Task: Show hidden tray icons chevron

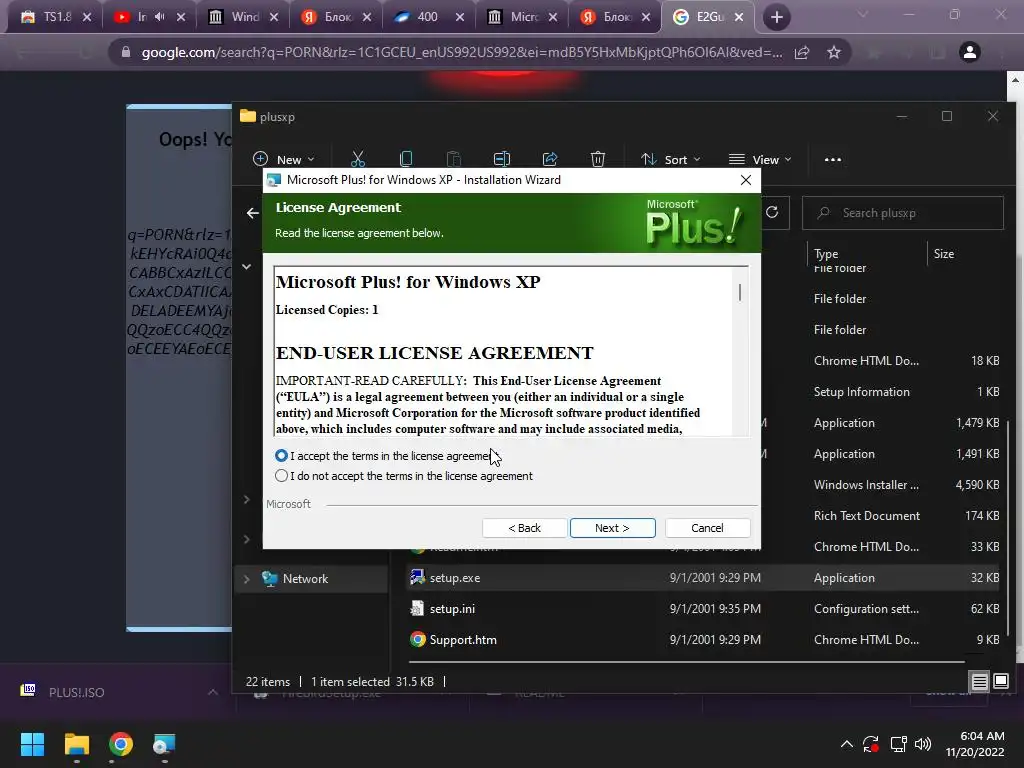Action: coord(846,744)
